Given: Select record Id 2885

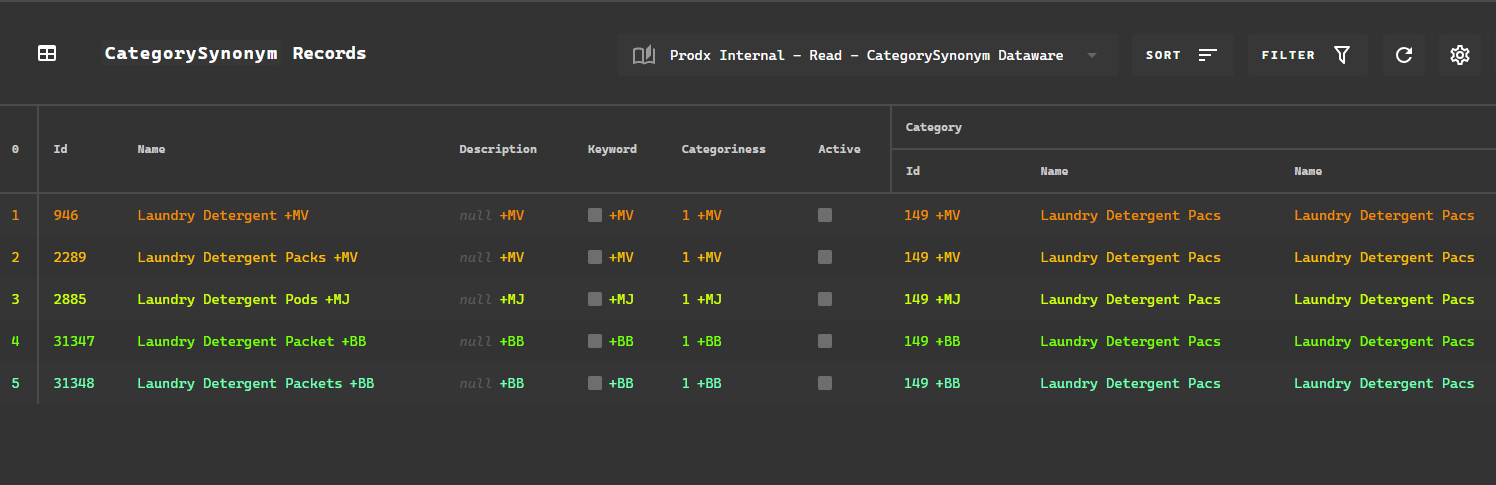Looking at the screenshot, I should [x=70, y=299].
